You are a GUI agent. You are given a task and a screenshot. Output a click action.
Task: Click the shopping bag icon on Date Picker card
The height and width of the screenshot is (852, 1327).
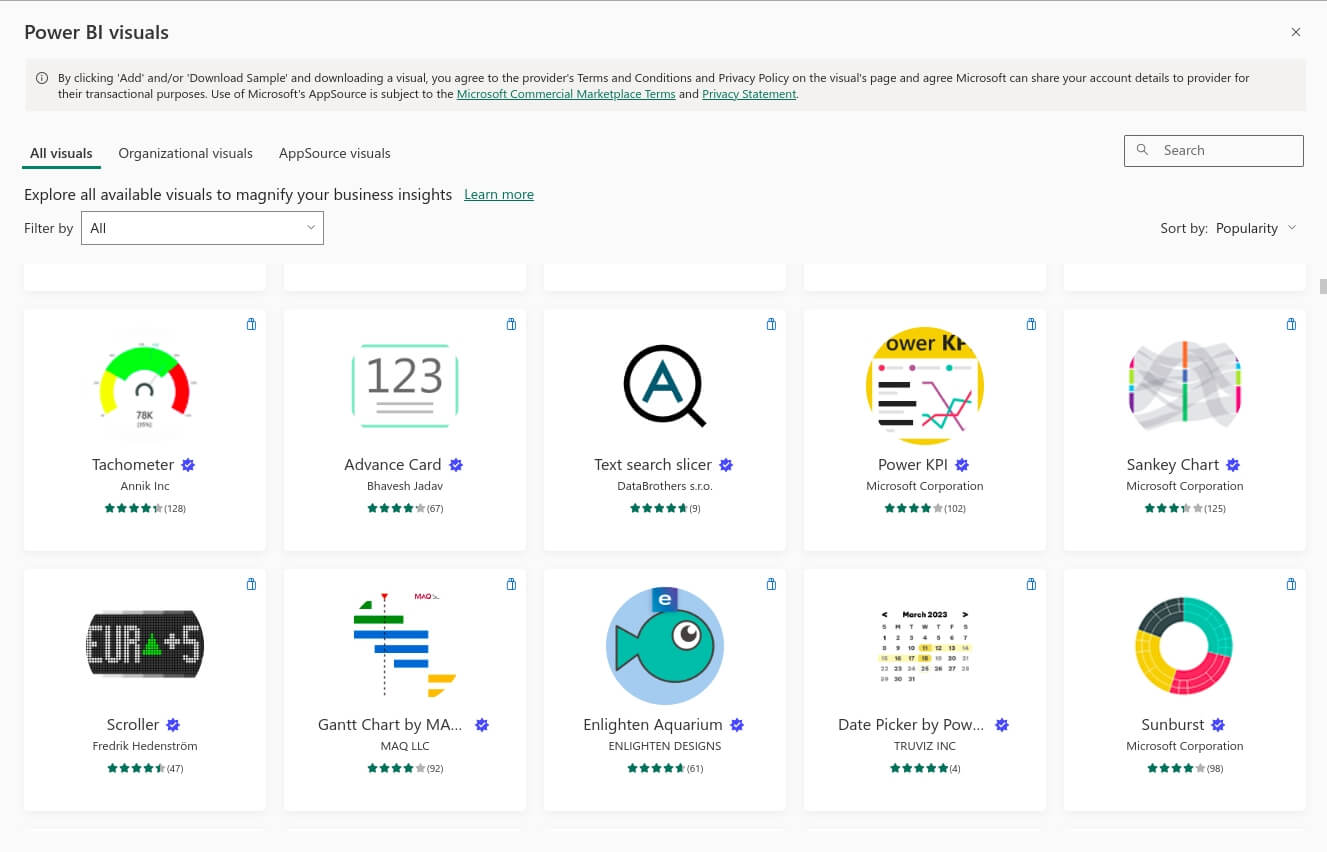tap(1031, 584)
